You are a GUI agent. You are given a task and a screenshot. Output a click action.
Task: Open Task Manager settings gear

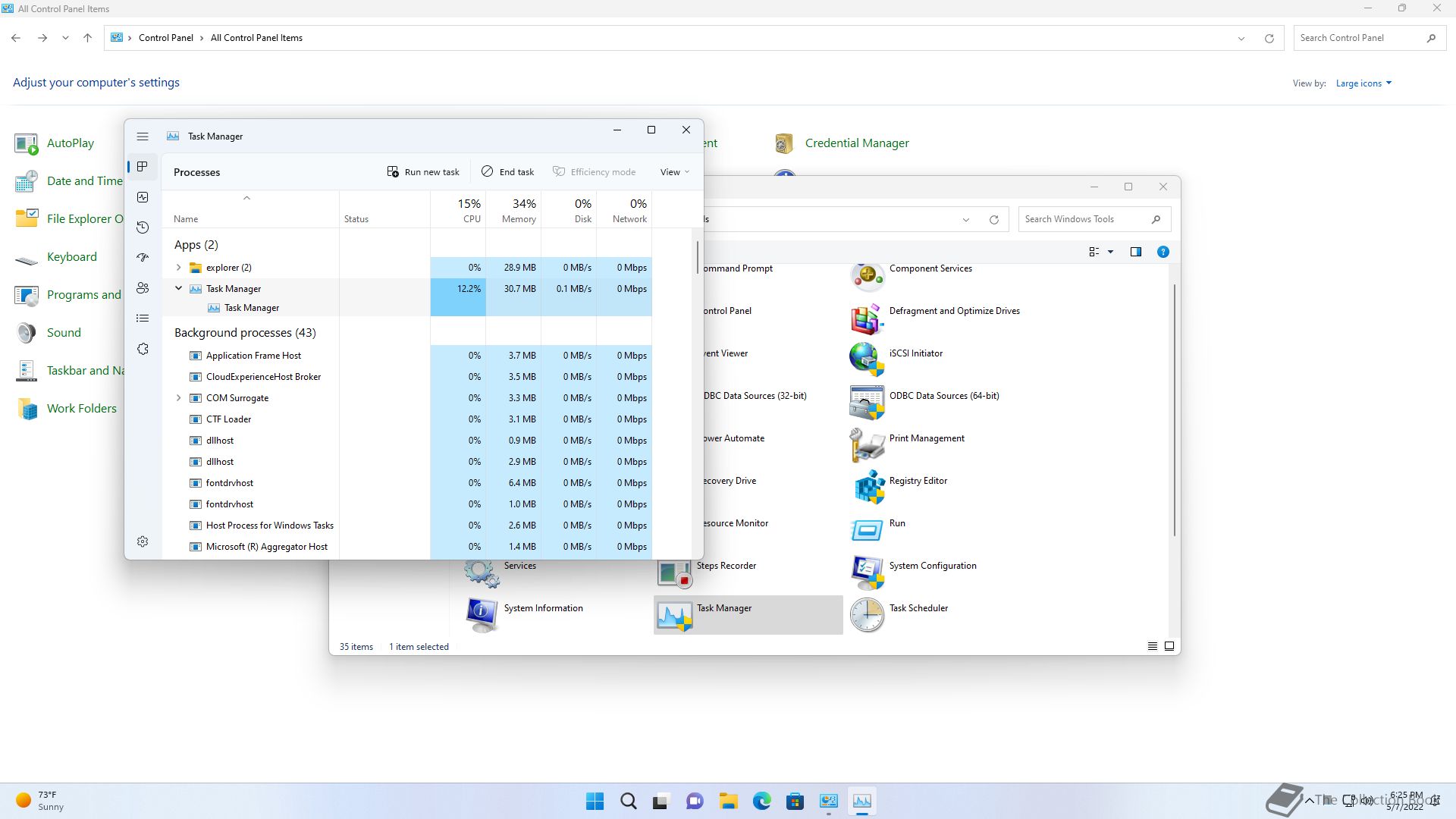coord(143,541)
